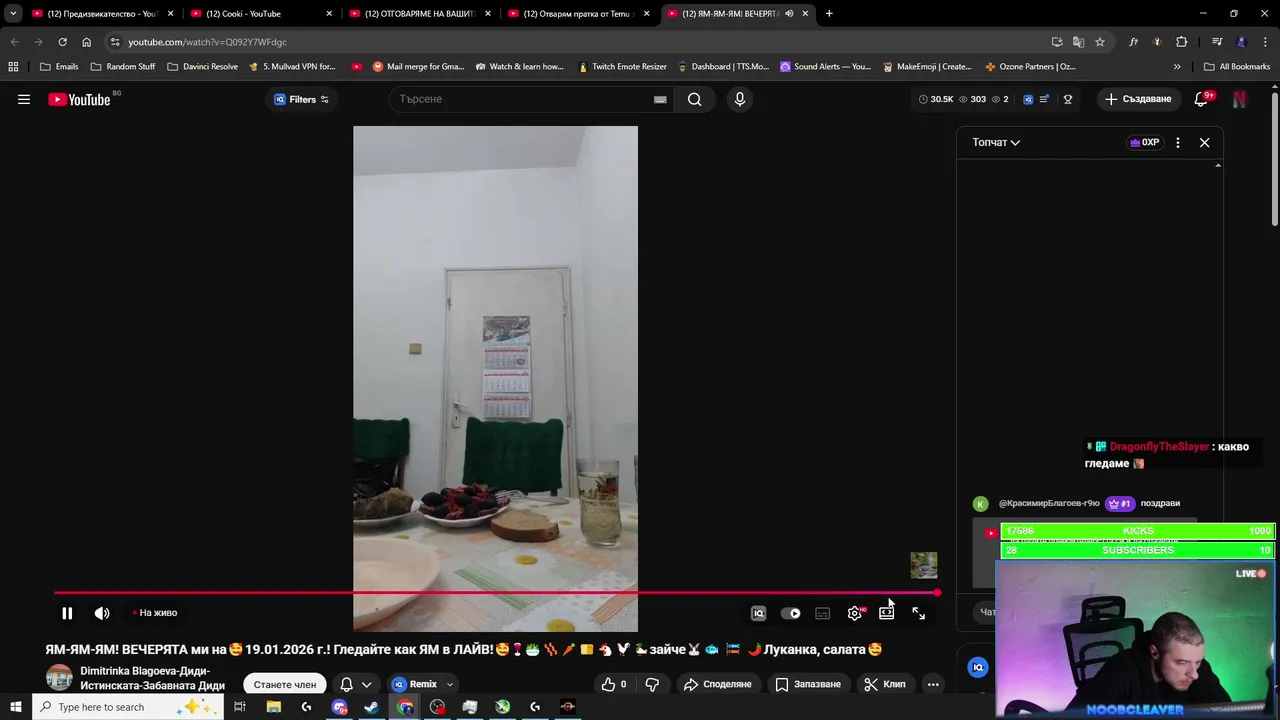Dislike the video with thumbs down
Screen dimensions: 1280x720
tap(652, 684)
